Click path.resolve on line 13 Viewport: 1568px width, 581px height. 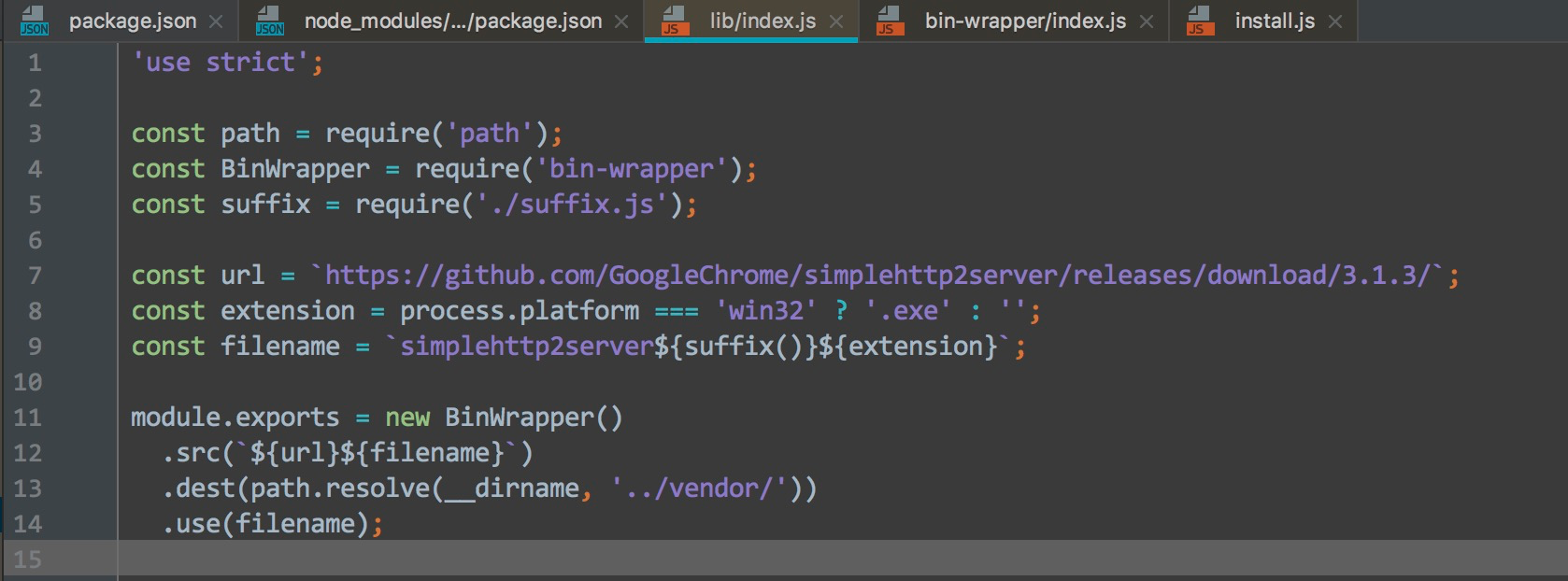pyautogui.click(x=340, y=489)
